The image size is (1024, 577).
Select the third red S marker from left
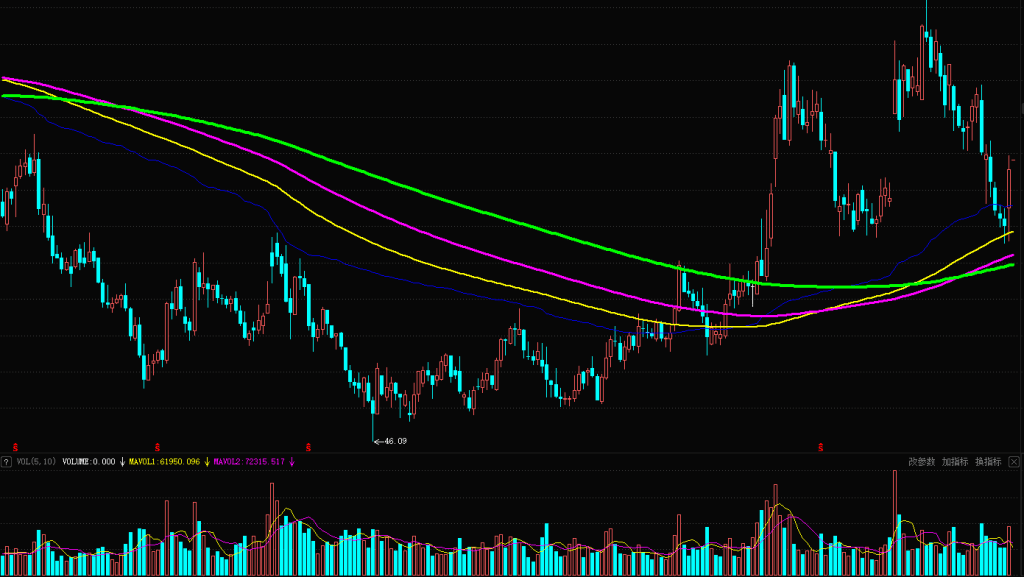(308, 447)
